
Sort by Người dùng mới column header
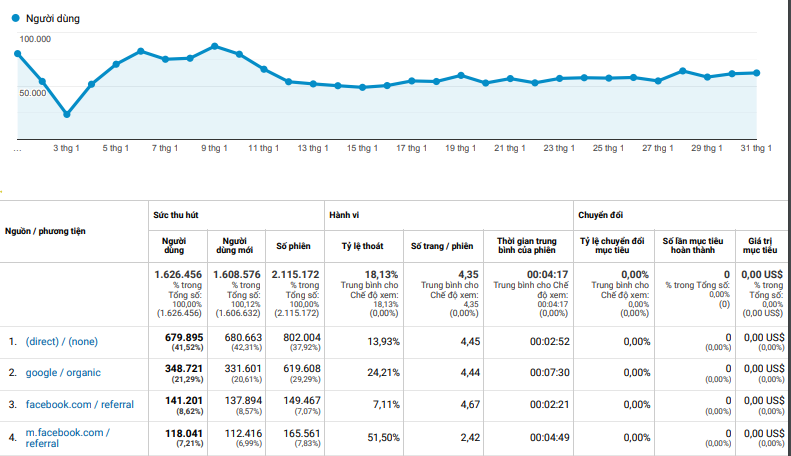click(235, 246)
